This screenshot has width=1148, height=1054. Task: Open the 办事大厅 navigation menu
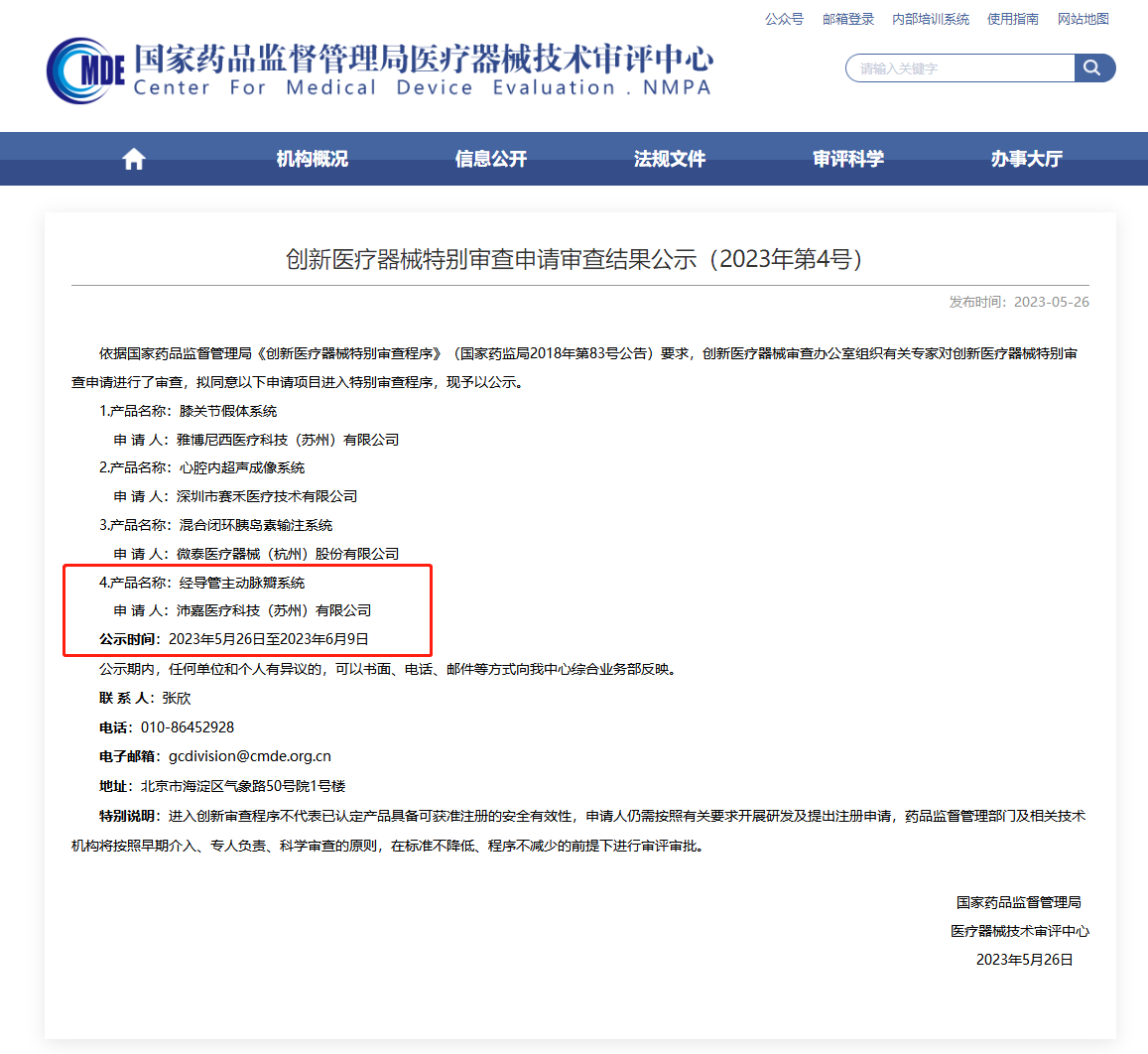tap(1027, 158)
